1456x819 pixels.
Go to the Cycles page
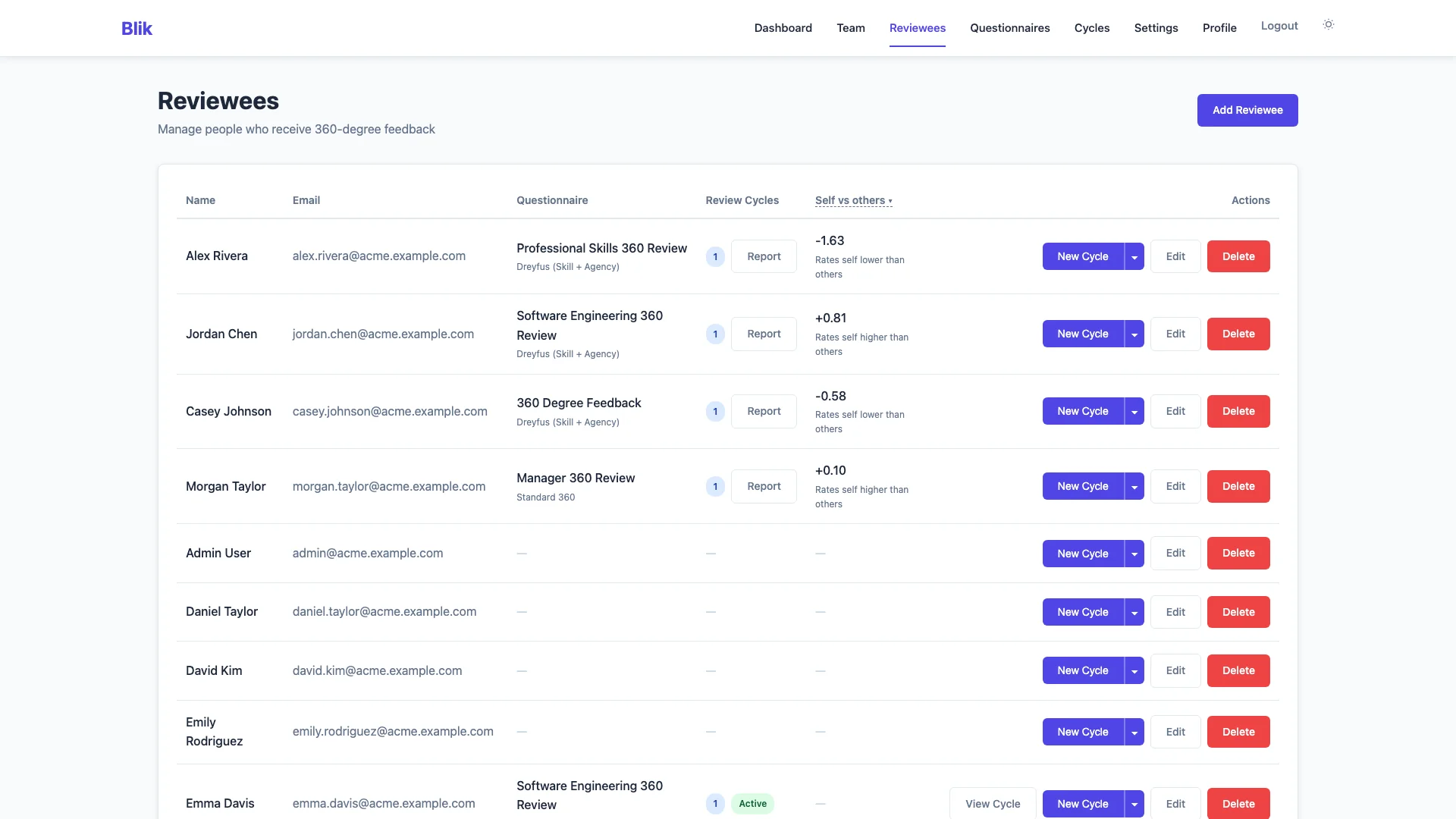point(1091,28)
